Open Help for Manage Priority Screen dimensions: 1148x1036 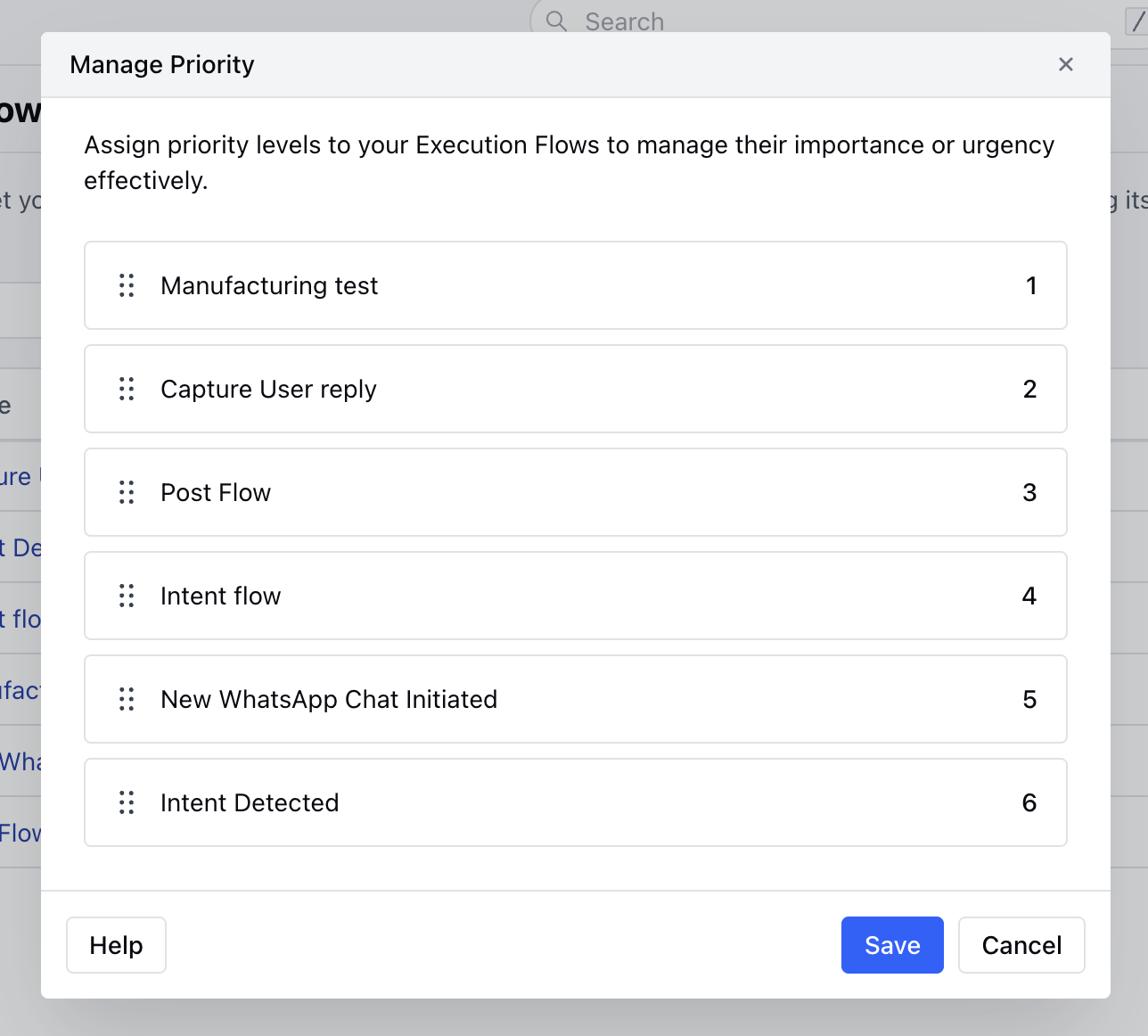tap(116, 945)
